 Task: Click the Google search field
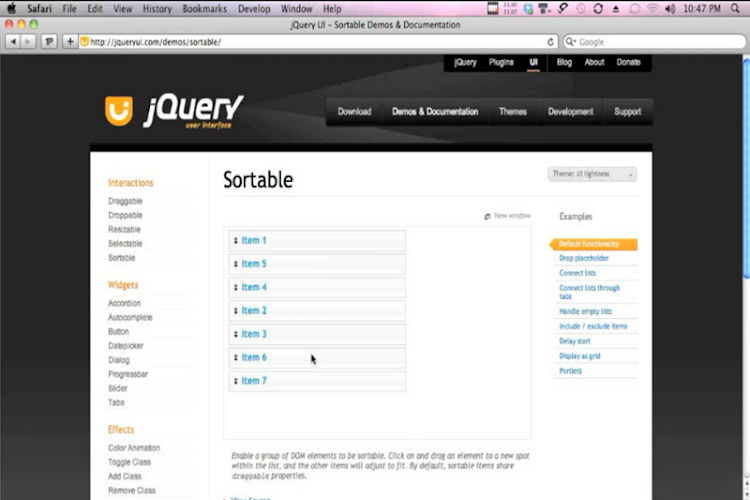[x=654, y=42]
